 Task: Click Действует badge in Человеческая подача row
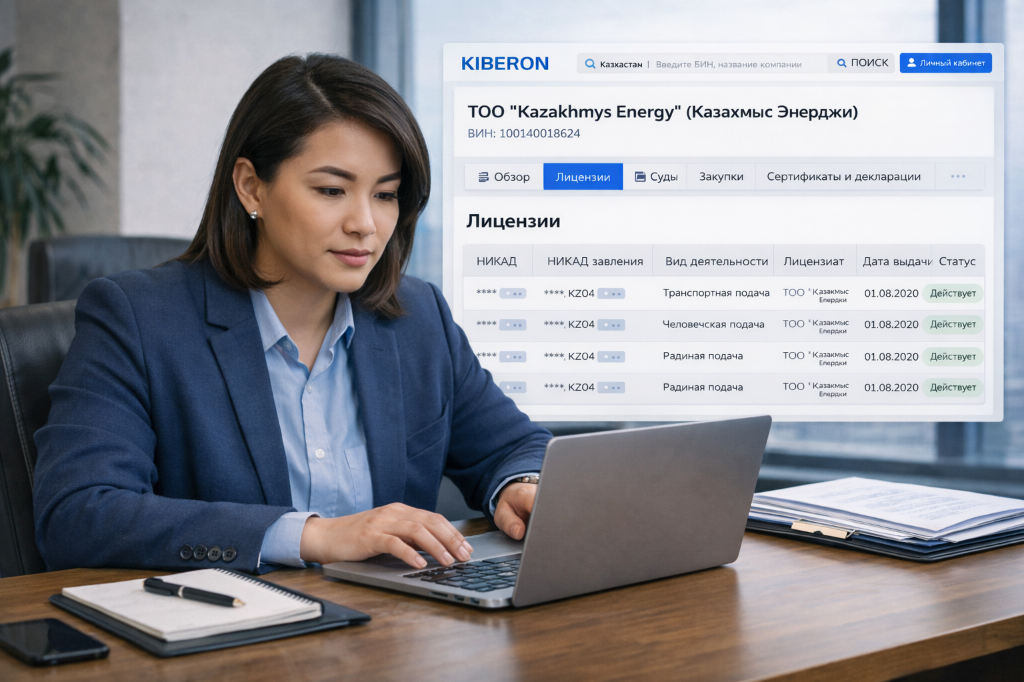pyautogui.click(x=953, y=325)
